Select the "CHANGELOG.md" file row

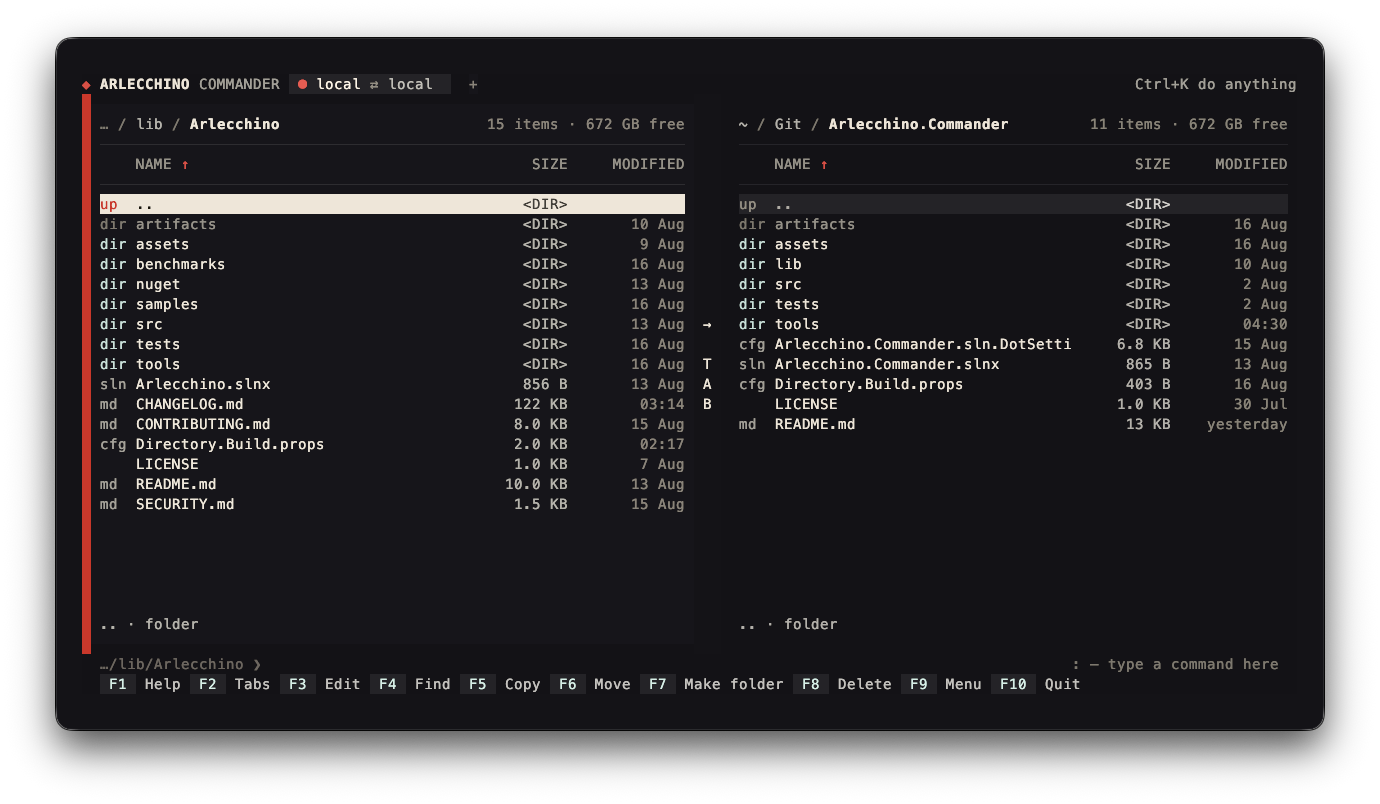392,404
